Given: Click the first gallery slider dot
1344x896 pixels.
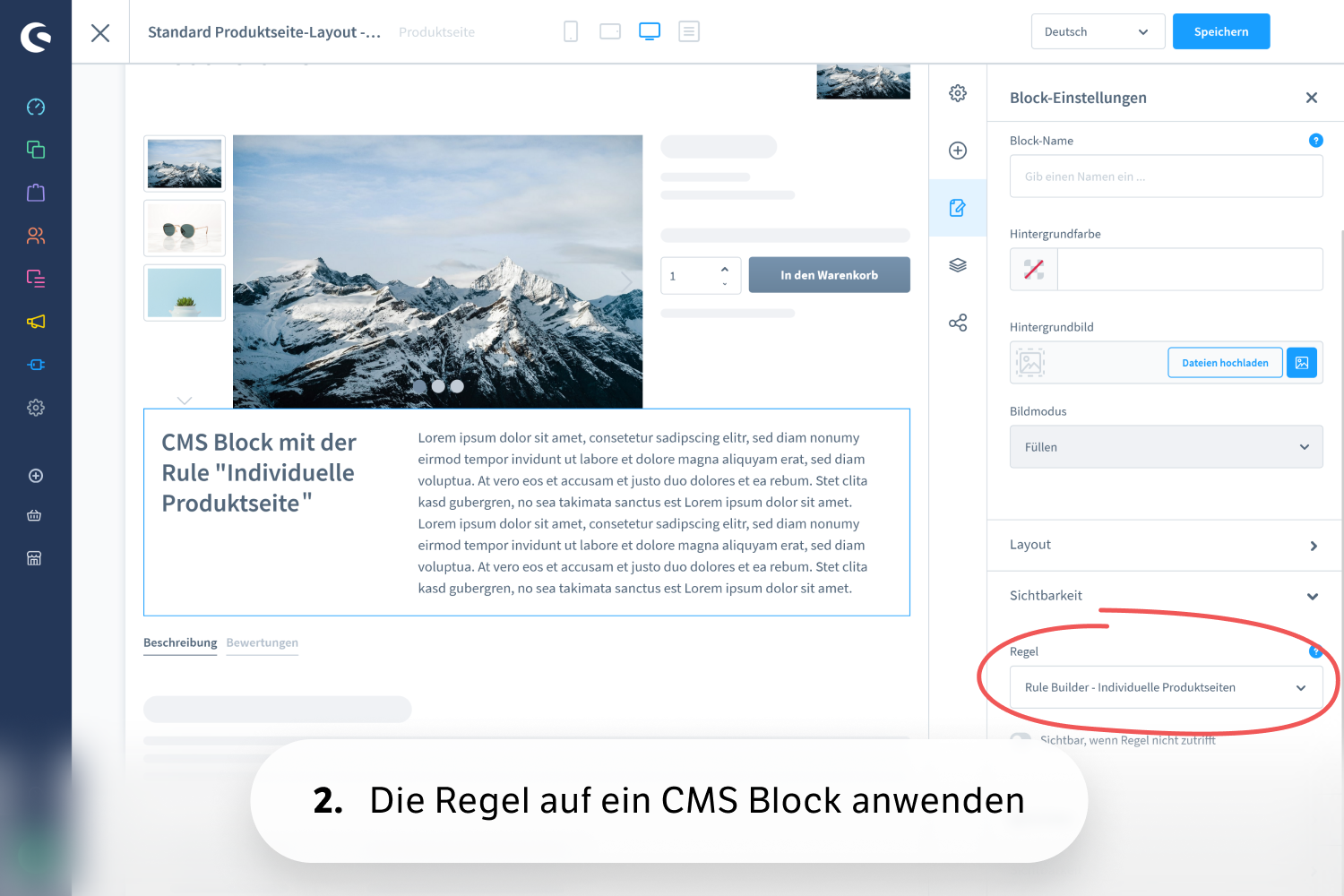Looking at the screenshot, I should click(419, 386).
